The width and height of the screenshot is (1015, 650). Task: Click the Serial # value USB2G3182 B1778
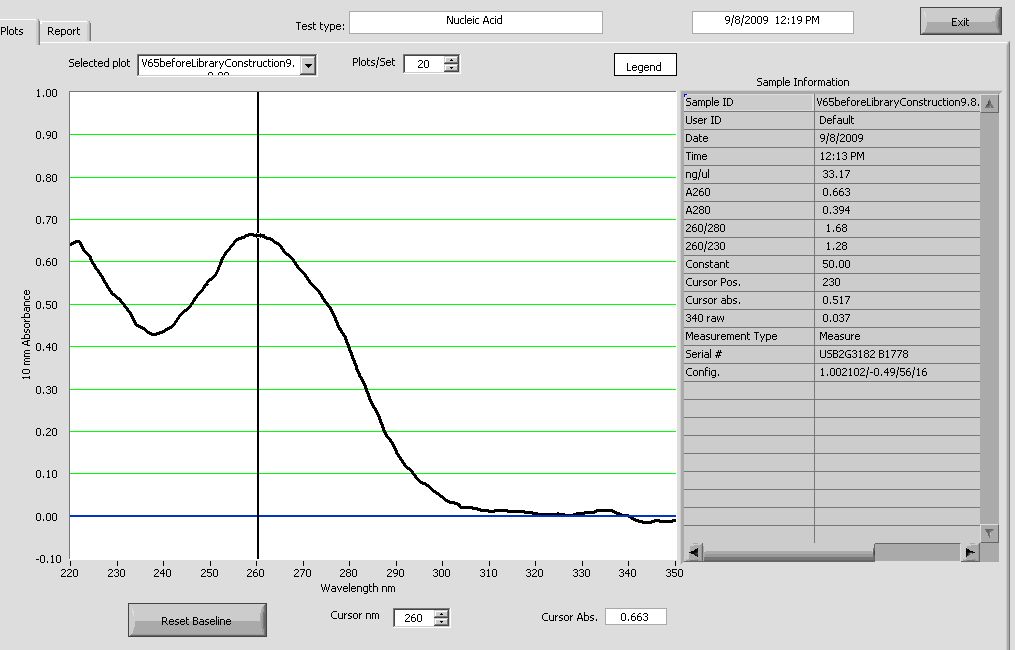coord(864,355)
